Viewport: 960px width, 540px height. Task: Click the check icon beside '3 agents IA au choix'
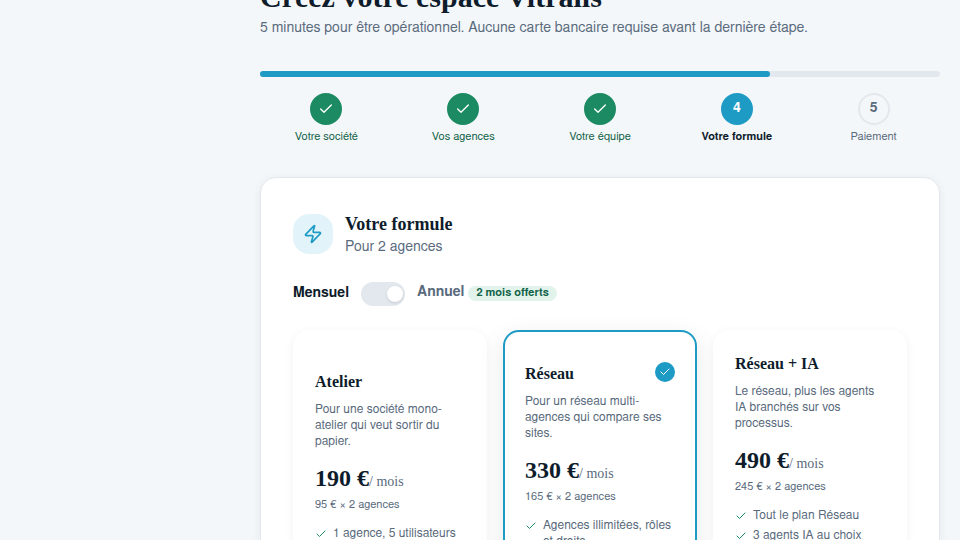(741, 535)
